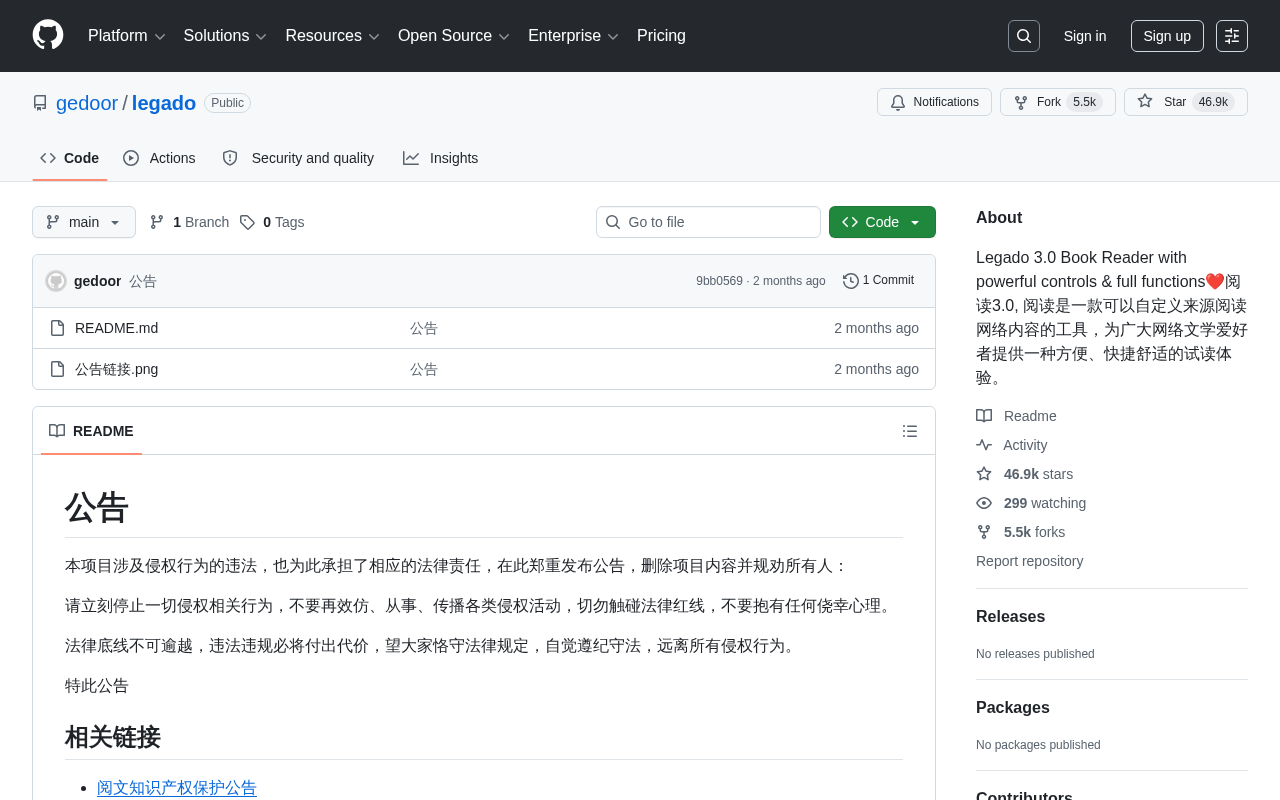Open the Releases heading link
Screen dimensions: 1280x800
pyautogui.click(x=1010, y=617)
